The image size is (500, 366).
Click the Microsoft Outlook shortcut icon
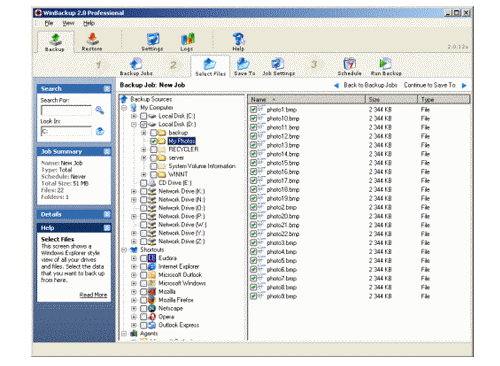152,275
